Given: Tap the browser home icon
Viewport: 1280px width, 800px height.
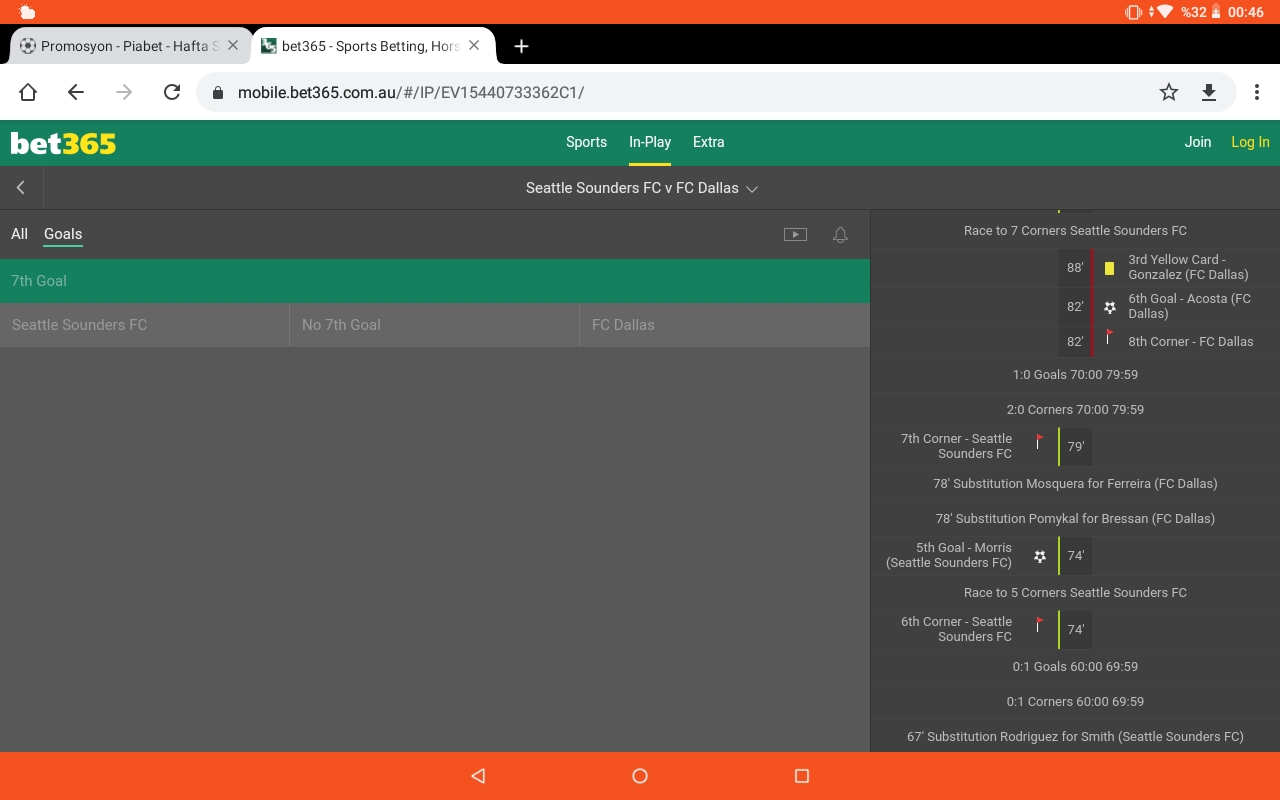Looking at the screenshot, I should [28, 92].
